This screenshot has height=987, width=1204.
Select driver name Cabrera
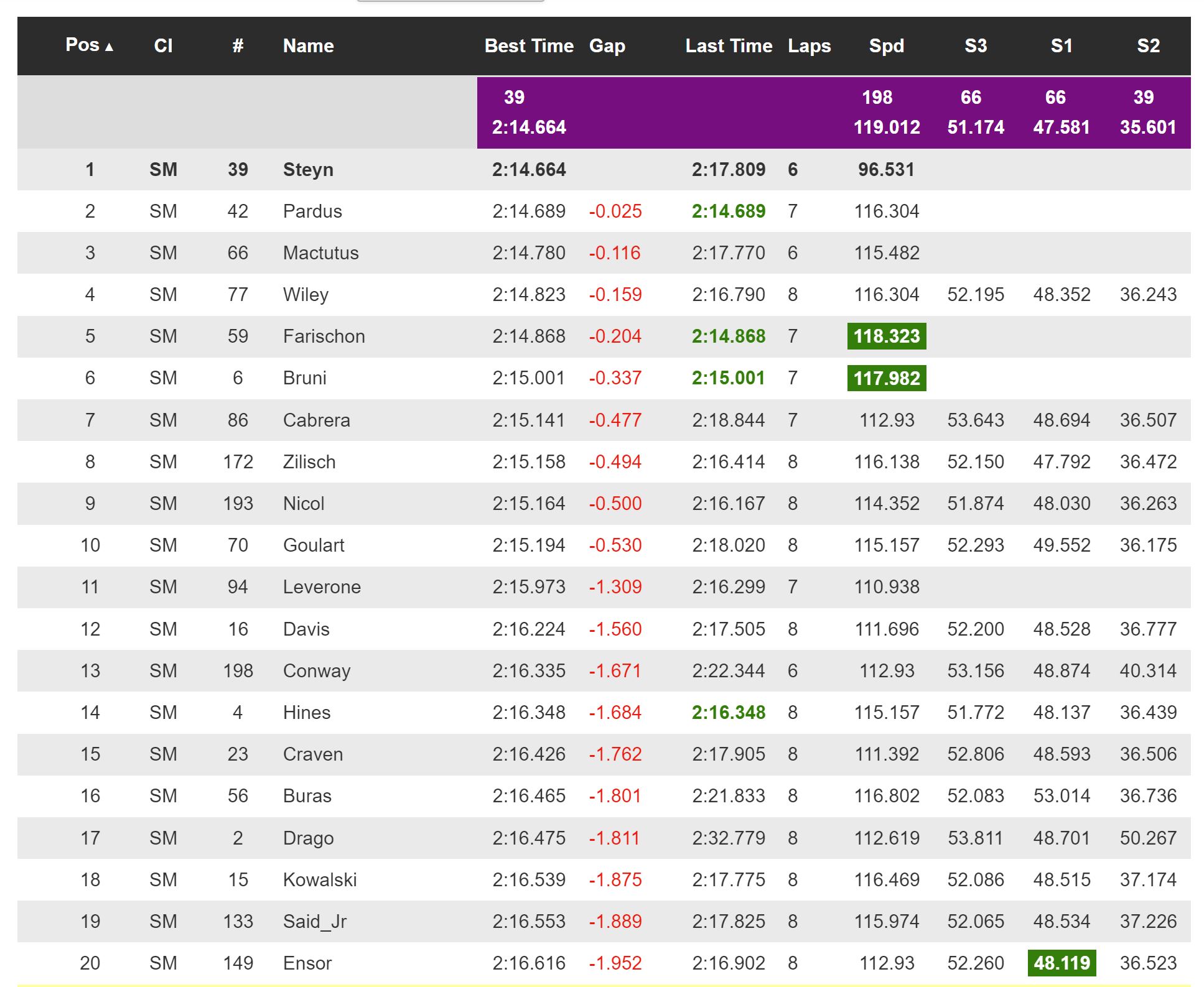click(316, 420)
